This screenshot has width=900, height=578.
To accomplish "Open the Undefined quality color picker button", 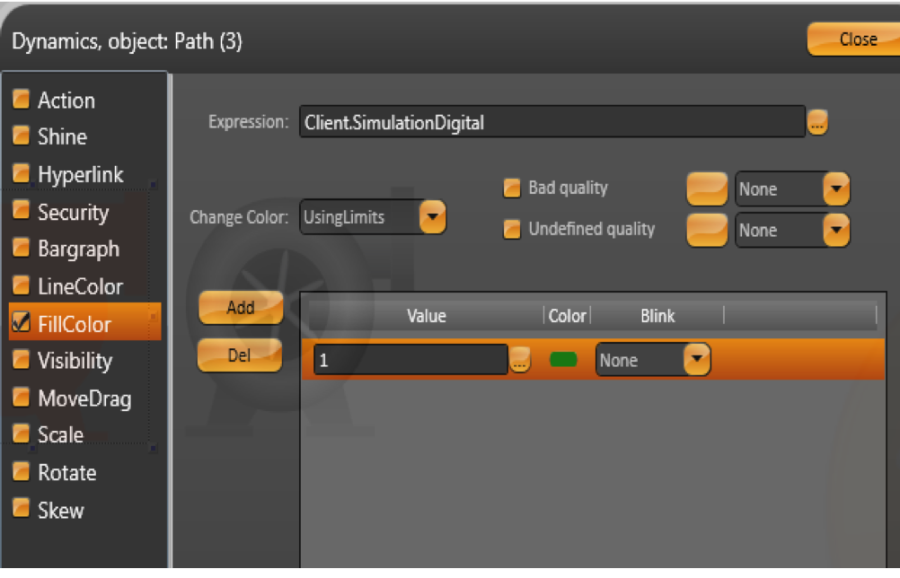I will [707, 230].
